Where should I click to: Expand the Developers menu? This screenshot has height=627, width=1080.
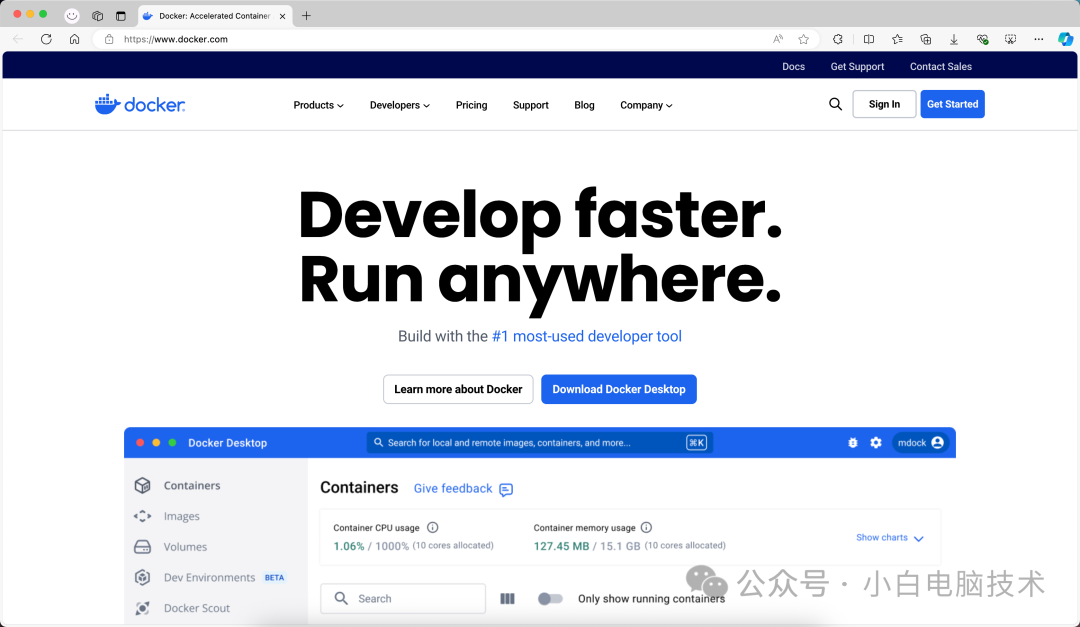pyautogui.click(x=399, y=105)
